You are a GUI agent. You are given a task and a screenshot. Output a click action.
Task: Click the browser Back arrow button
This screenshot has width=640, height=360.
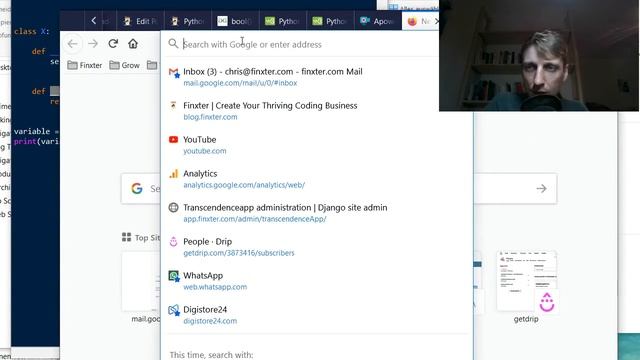[x=73, y=44]
